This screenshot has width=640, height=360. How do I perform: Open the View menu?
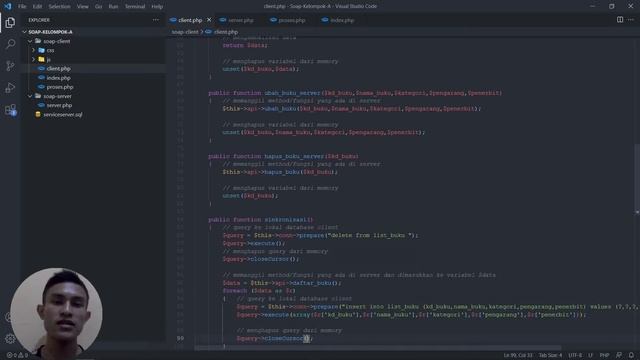pos(82,7)
